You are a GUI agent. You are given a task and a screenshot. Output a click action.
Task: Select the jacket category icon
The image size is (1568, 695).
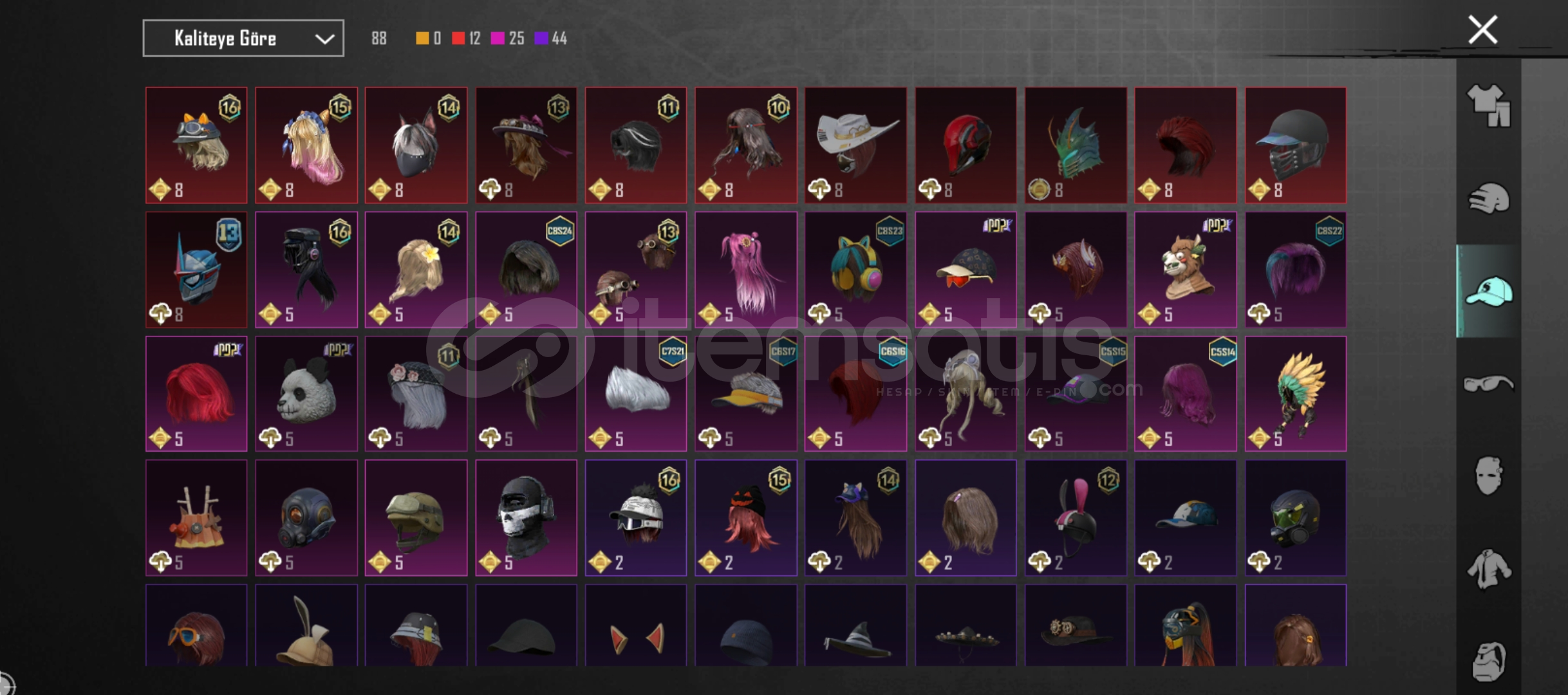point(1489,569)
